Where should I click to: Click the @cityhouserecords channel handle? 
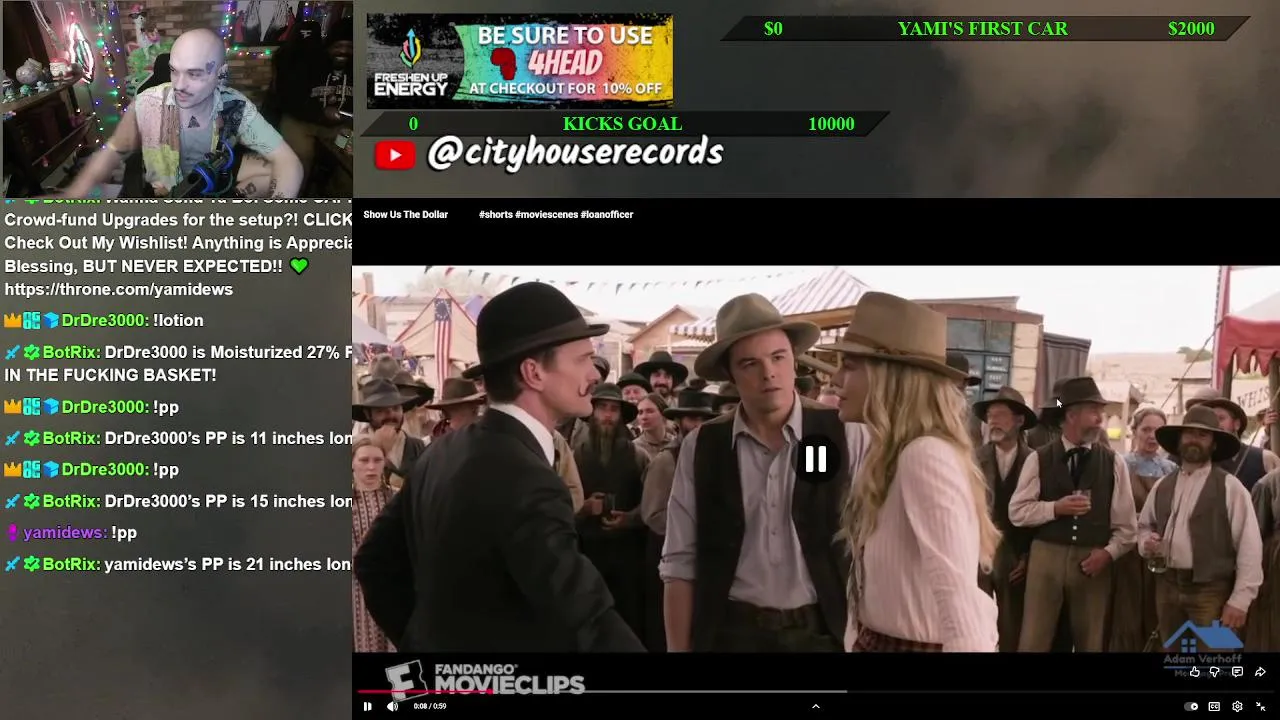(575, 153)
